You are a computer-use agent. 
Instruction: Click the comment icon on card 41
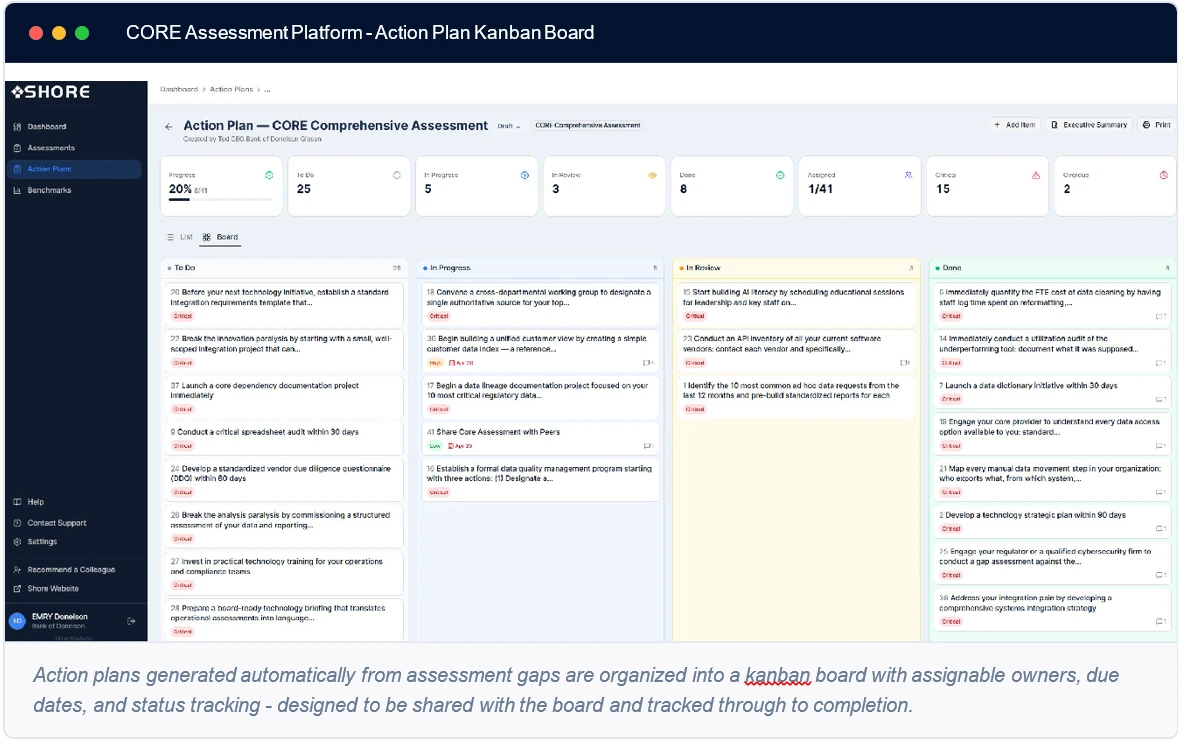(647, 446)
